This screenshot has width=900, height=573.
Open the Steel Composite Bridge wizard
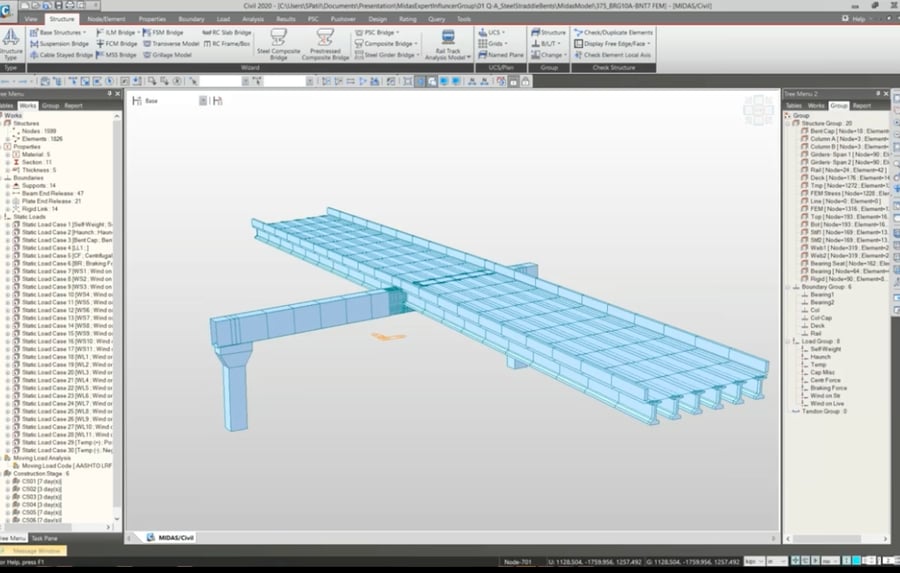pos(277,43)
